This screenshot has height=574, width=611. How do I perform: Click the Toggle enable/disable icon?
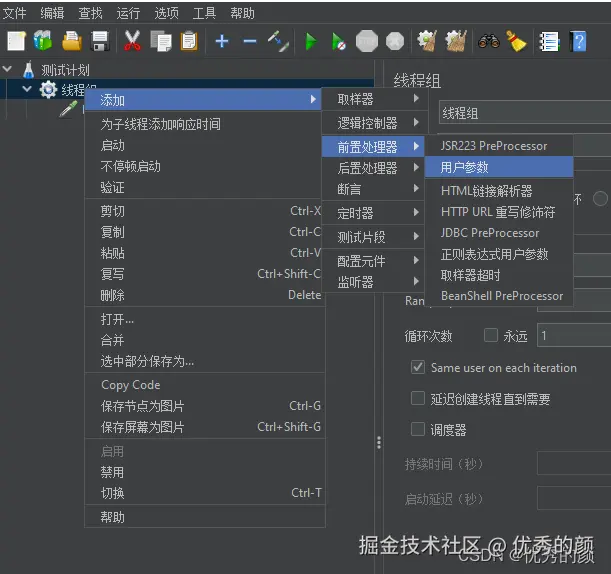tap(278, 41)
